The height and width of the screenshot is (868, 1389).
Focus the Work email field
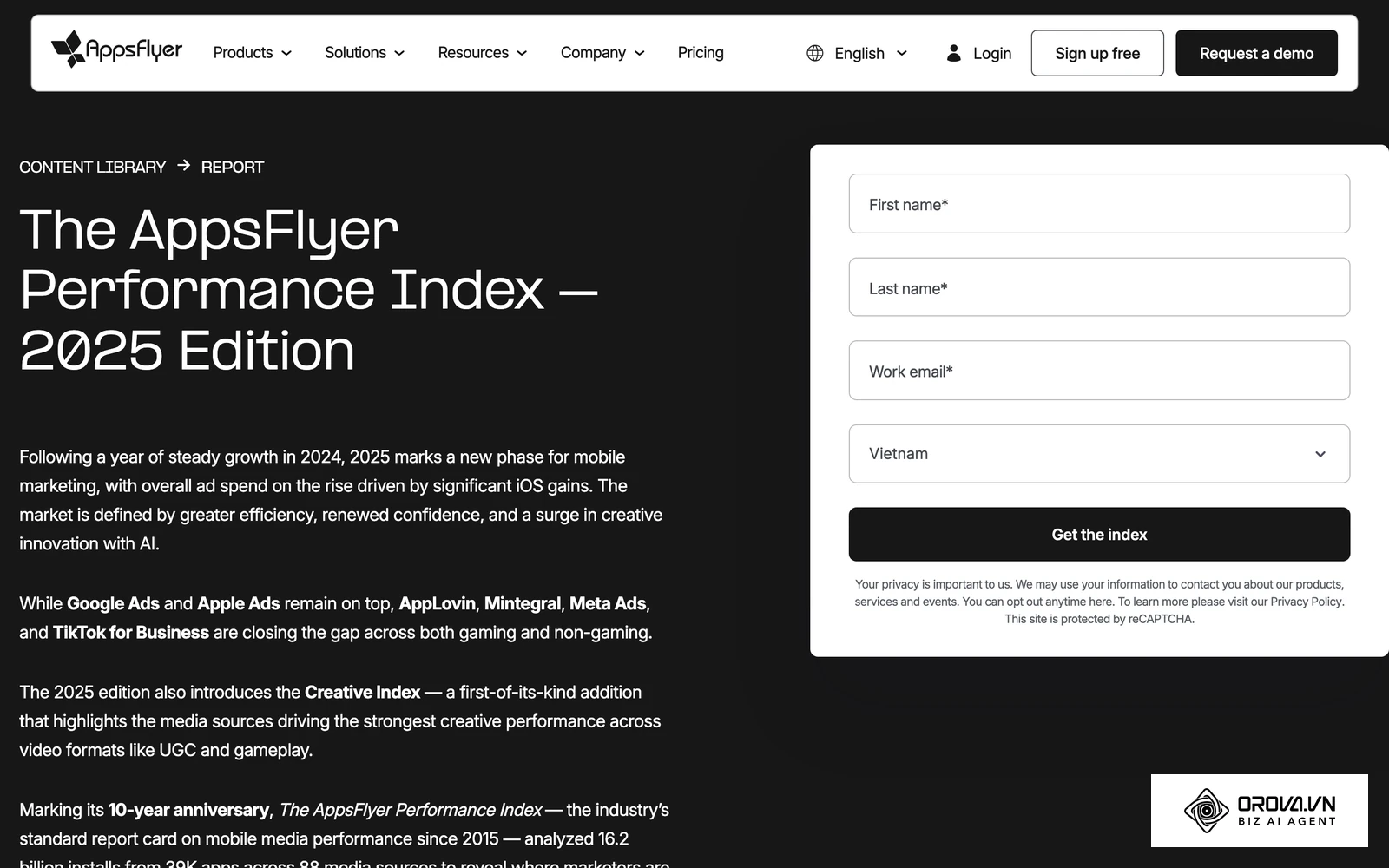[x=1099, y=371]
